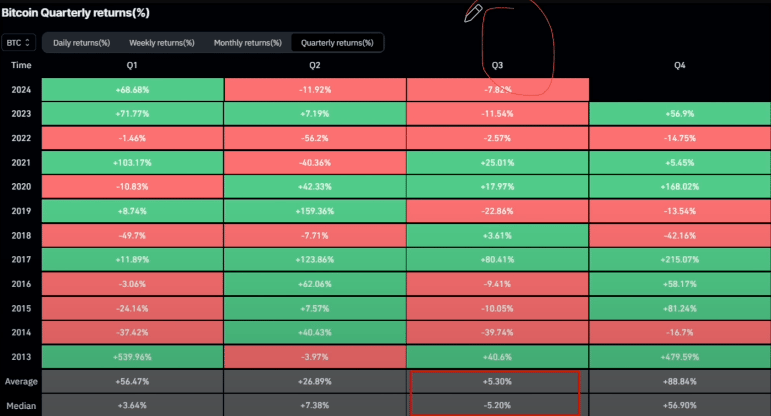Click the +56.9% cell for 2023 Q4

[680, 114]
